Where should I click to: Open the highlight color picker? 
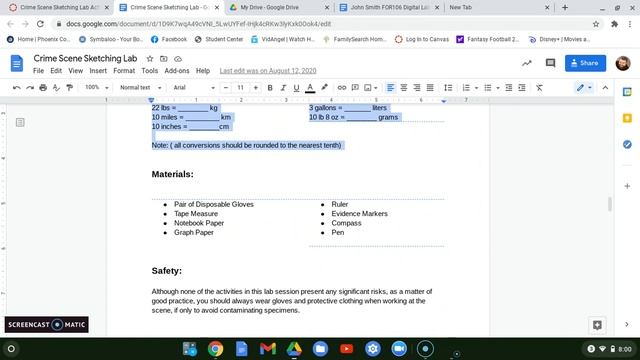[x=324, y=87]
